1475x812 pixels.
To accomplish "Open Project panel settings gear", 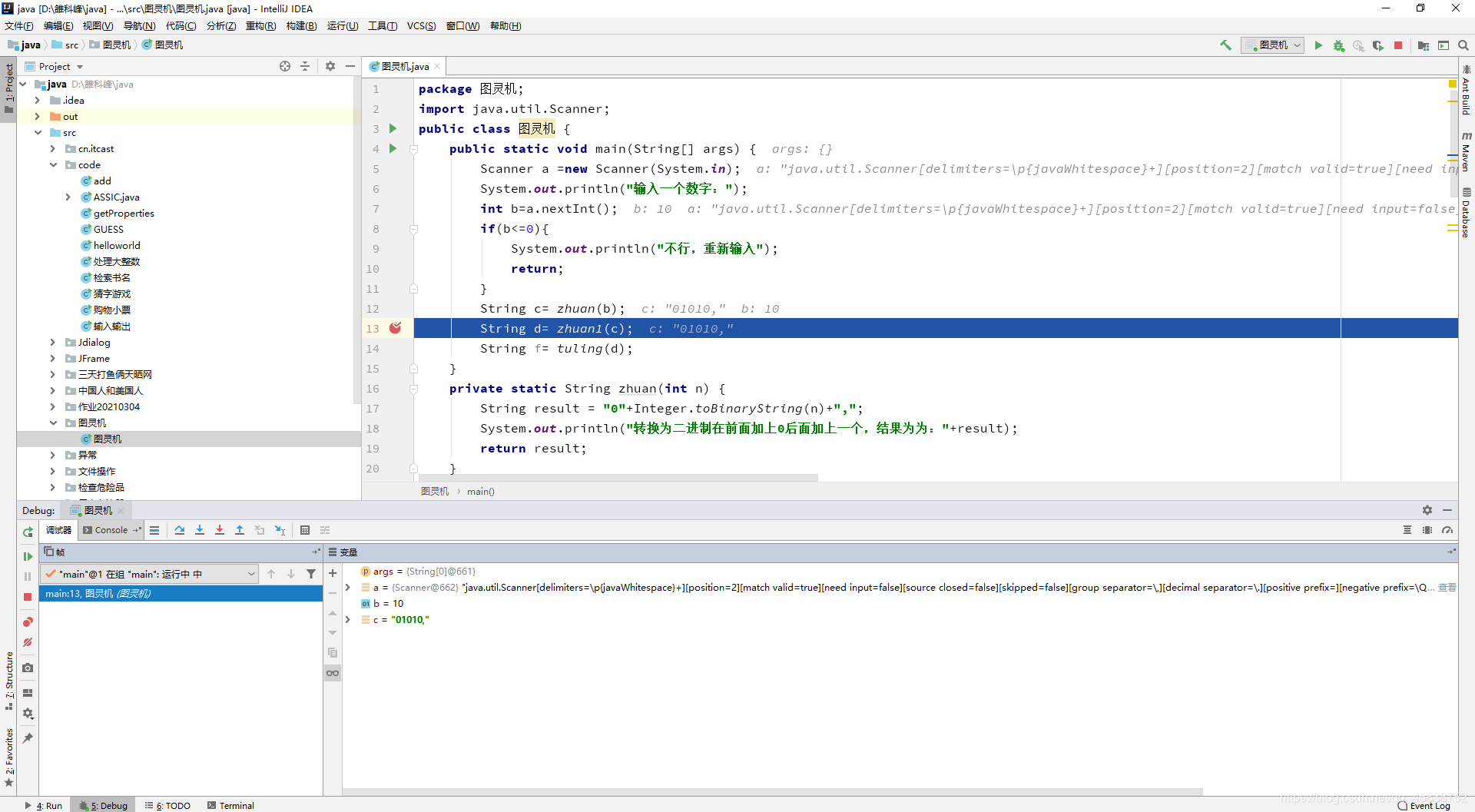I will 330,66.
